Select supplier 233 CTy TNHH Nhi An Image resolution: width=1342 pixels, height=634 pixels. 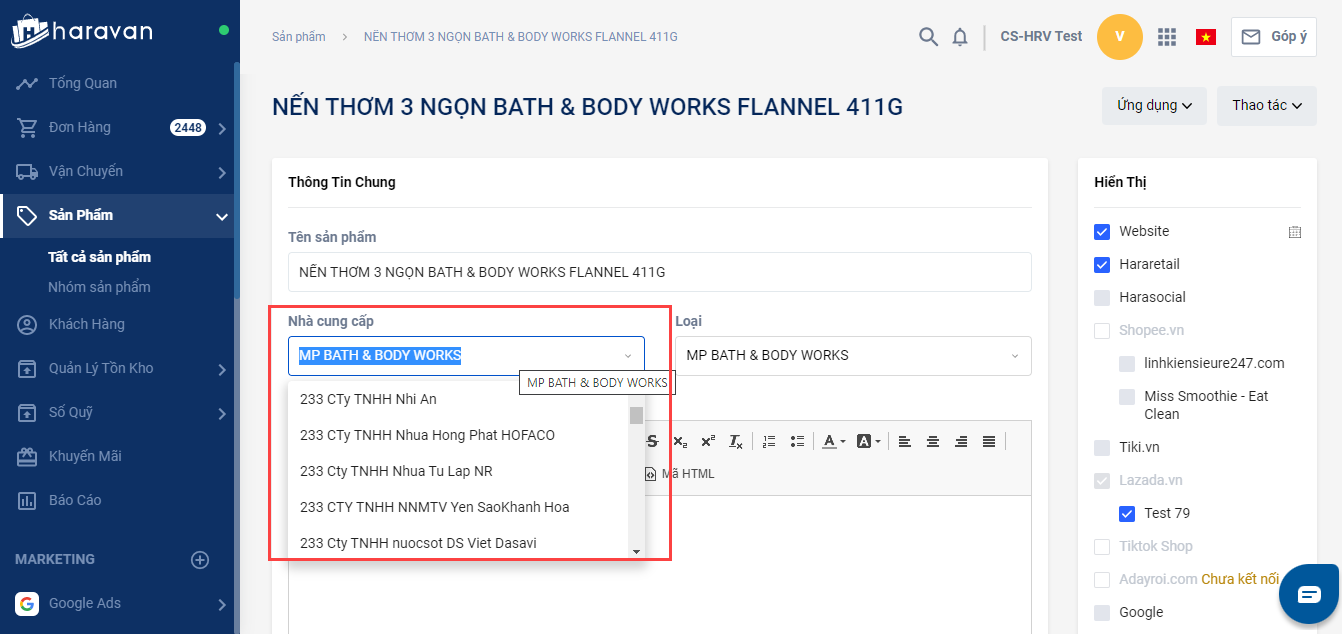(368, 399)
